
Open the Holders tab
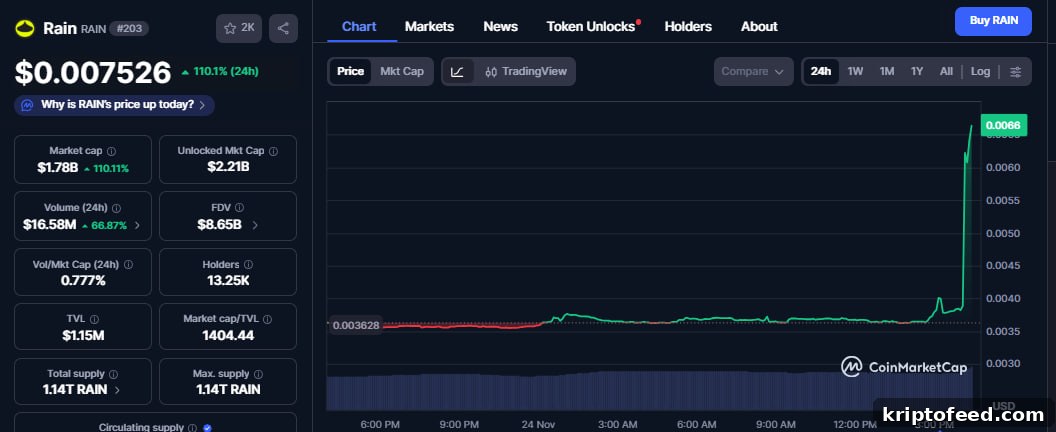point(688,27)
